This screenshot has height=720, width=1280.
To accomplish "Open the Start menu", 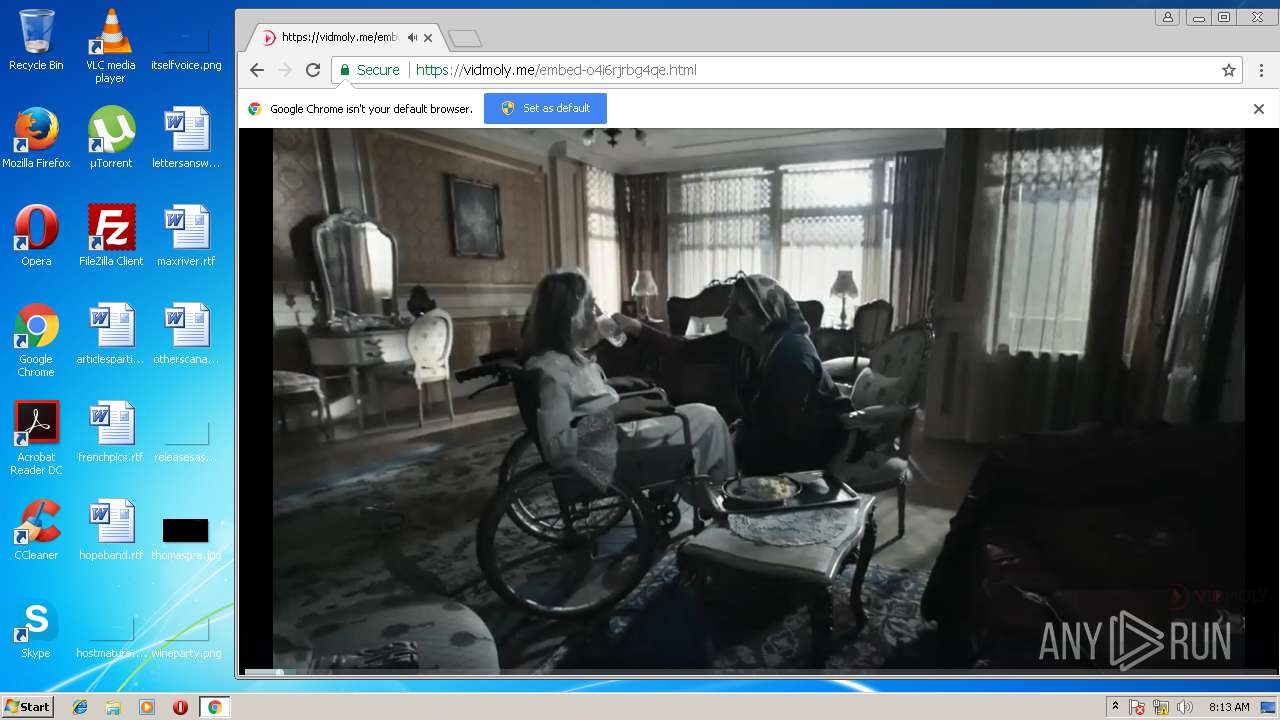I will tap(27, 707).
